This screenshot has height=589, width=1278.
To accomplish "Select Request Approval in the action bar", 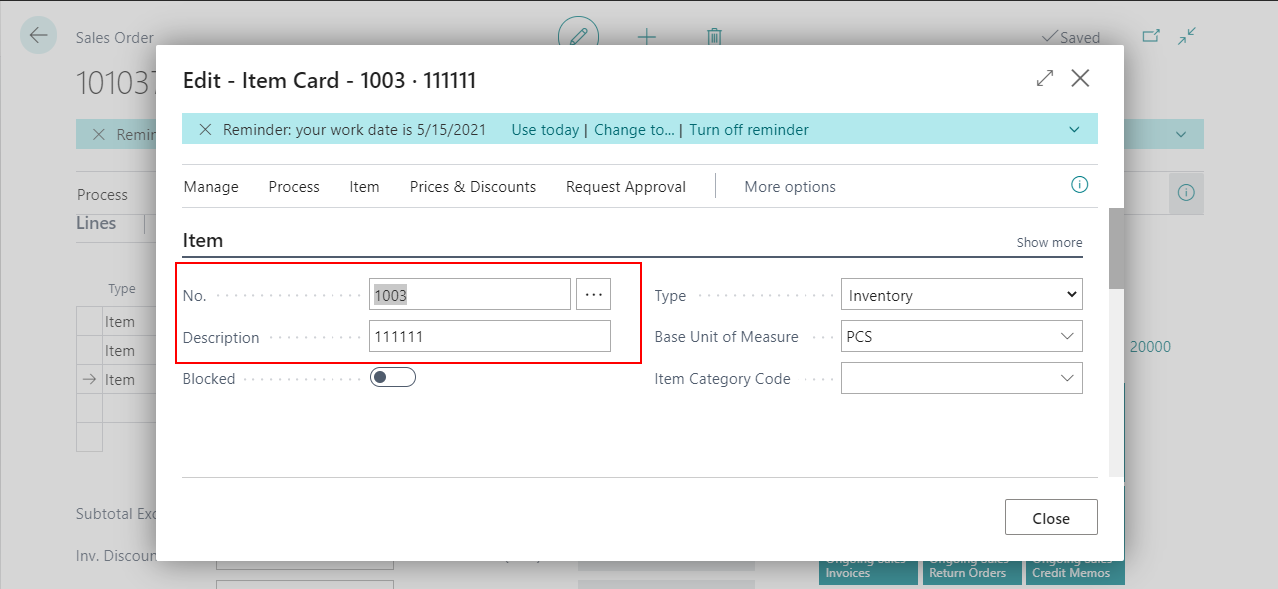I will 625,187.
